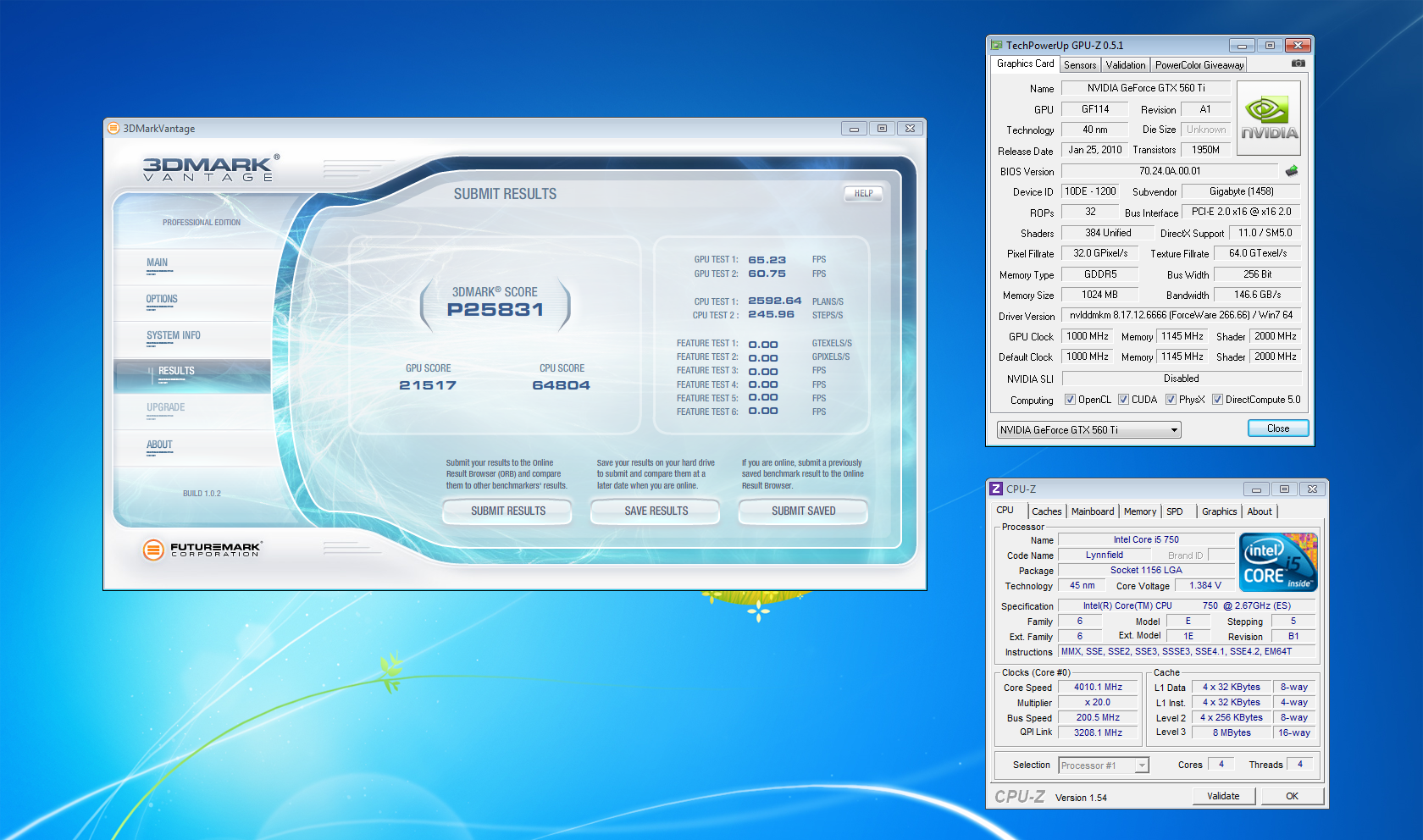Toggle the PhysX checkbox in GPU-Z
1423x840 pixels.
click(1171, 400)
